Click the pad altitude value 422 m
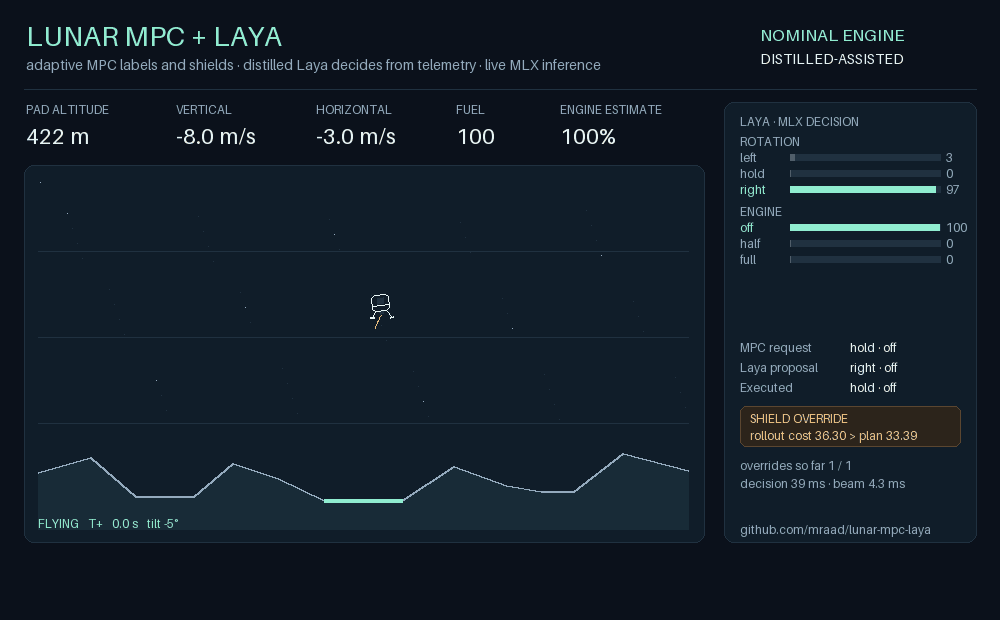This screenshot has width=1000, height=620. click(57, 137)
